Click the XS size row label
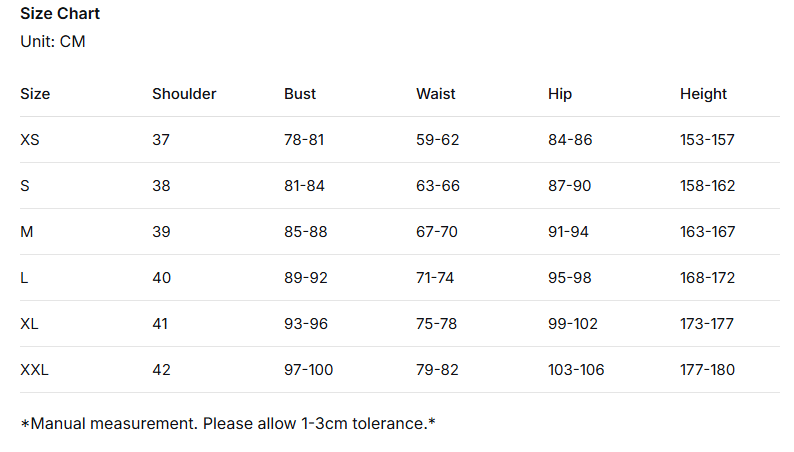 pos(30,140)
